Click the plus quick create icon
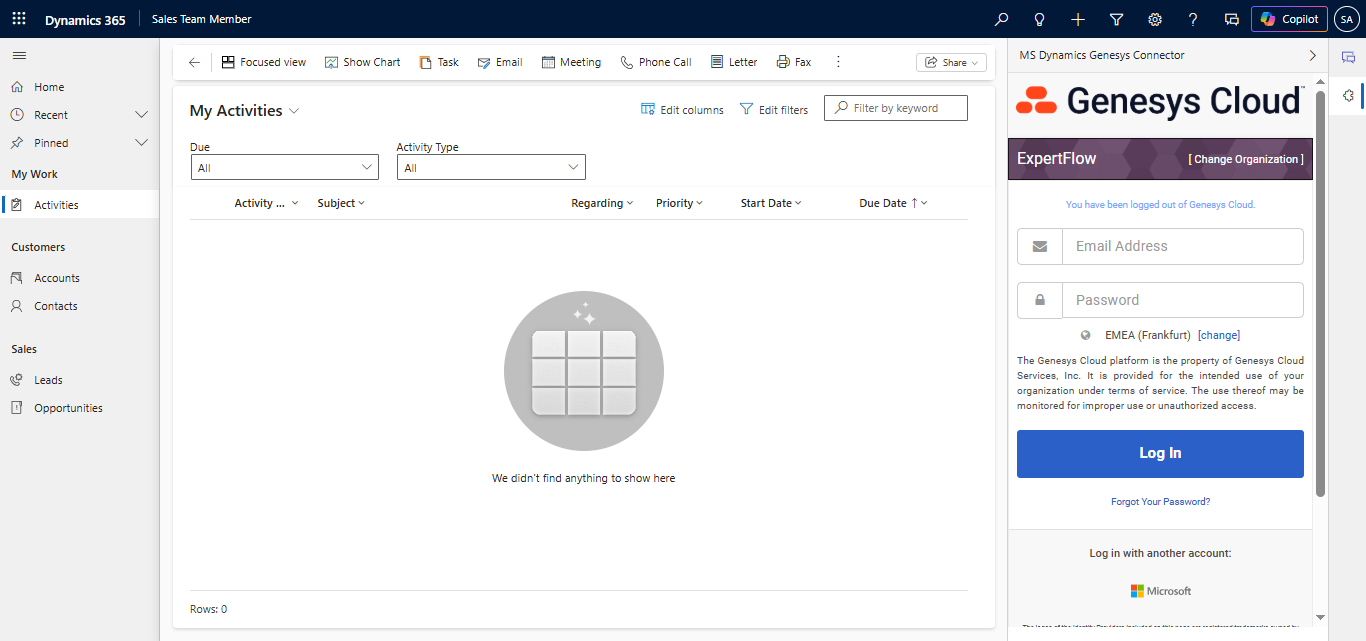Viewport: 1366px width, 641px height. [x=1077, y=19]
